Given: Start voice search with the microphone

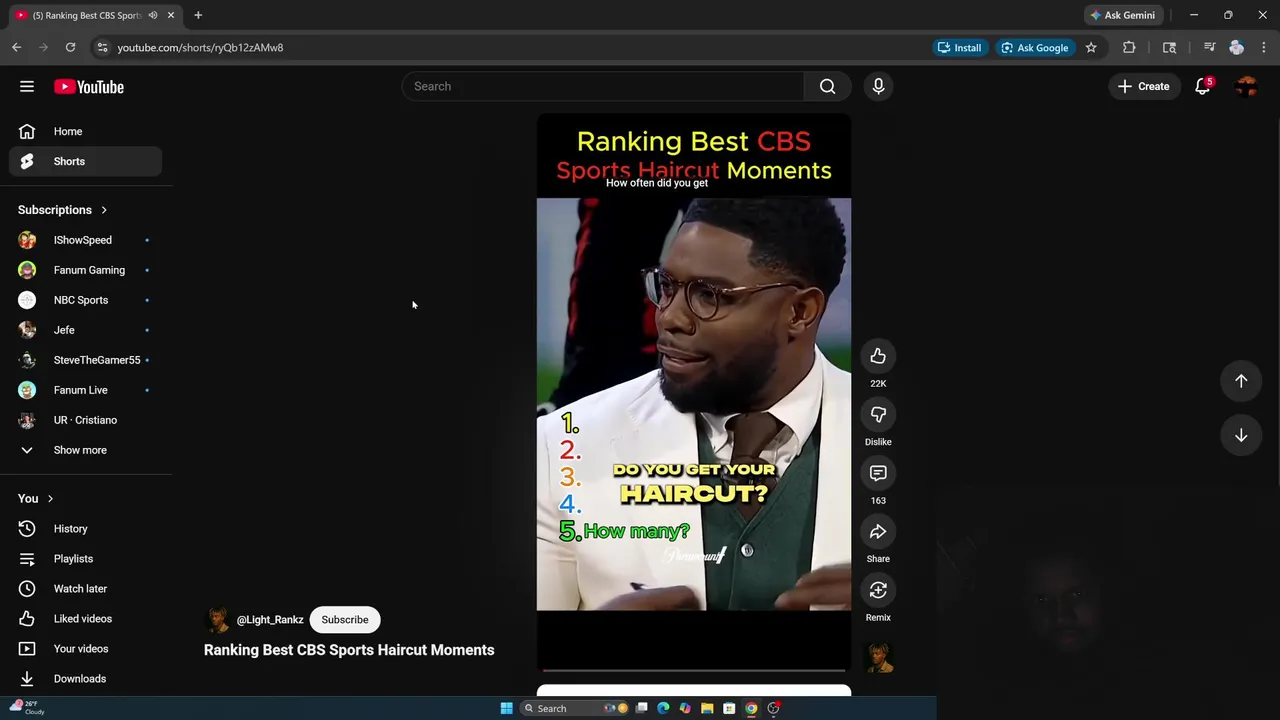Looking at the screenshot, I should (x=878, y=86).
